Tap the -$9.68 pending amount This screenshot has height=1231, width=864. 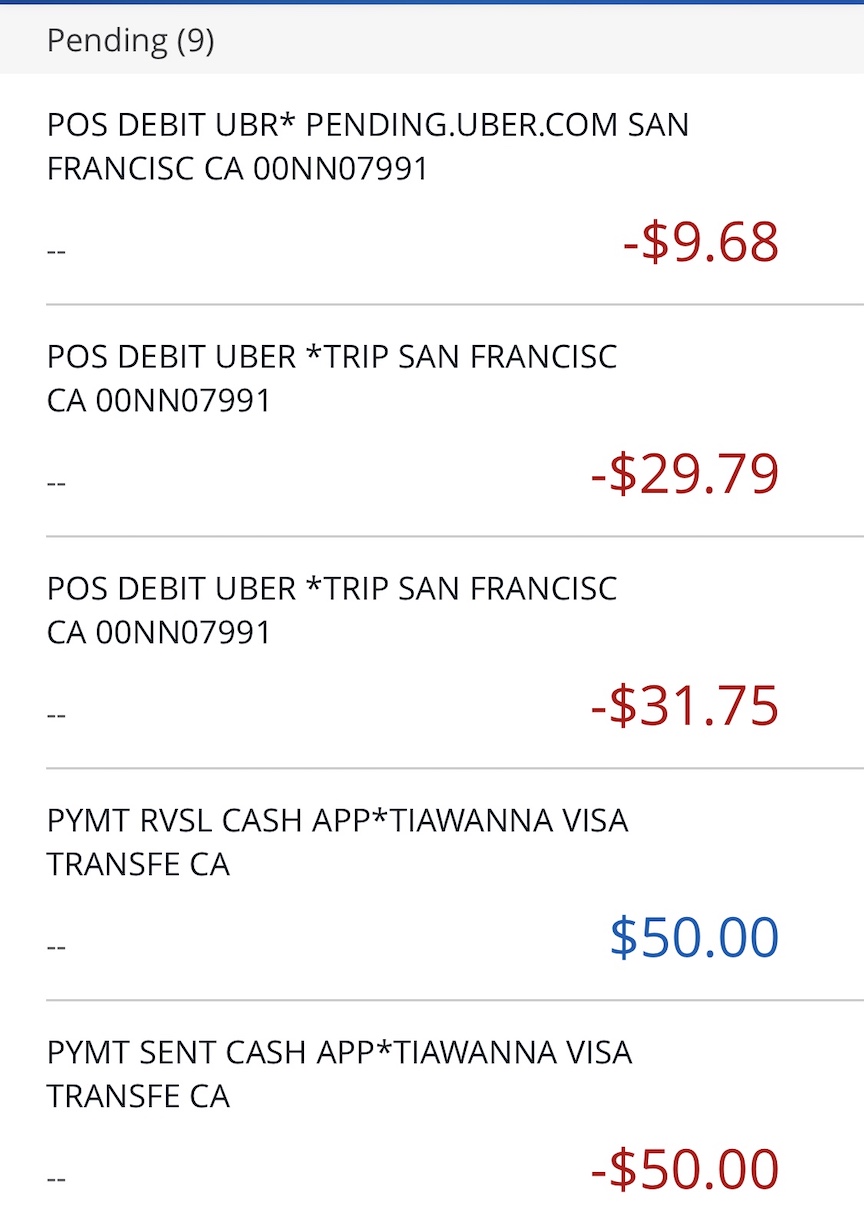coord(700,243)
